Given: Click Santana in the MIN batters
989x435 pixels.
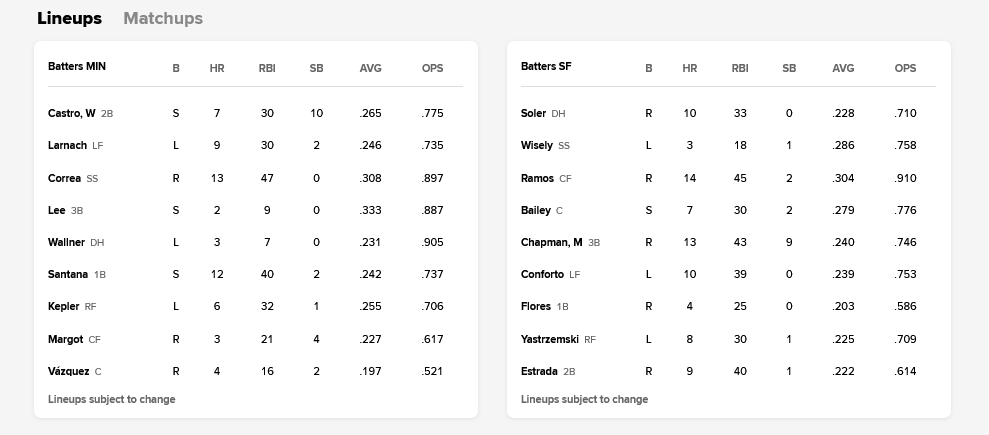Looking at the screenshot, I should point(67,274).
